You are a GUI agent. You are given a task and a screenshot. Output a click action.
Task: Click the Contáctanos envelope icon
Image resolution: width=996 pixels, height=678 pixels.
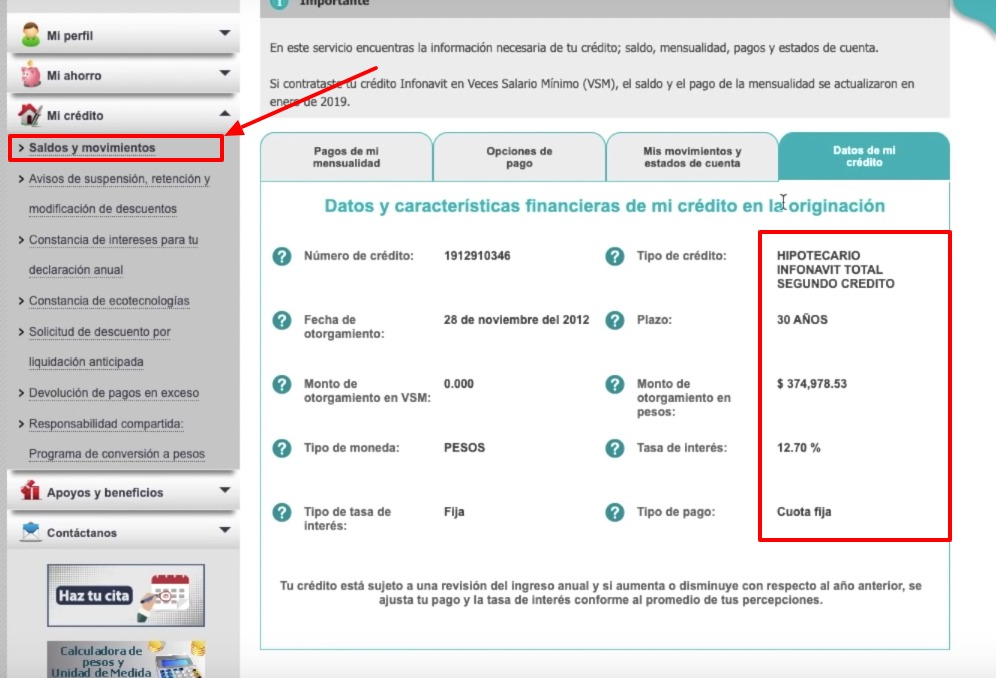[x=30, y=531]
